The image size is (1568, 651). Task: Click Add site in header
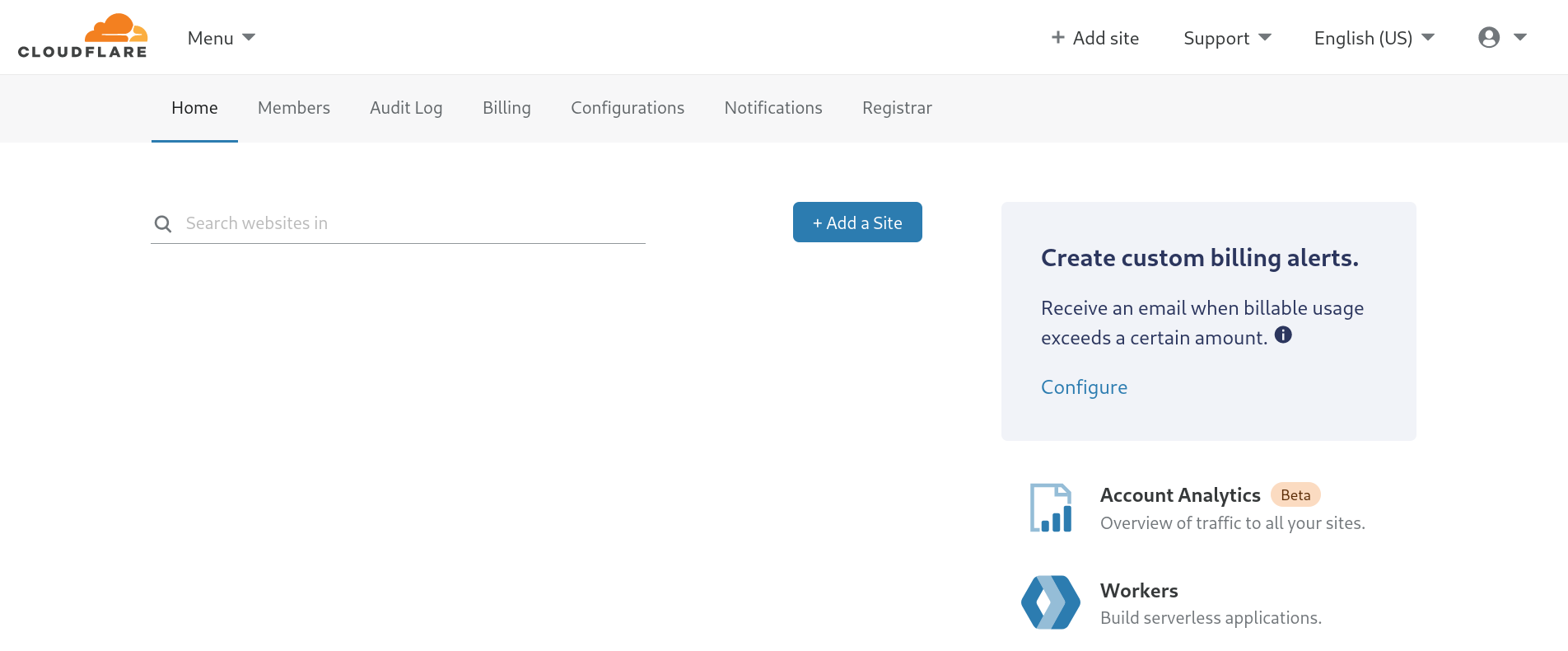tap(1094, 38)
